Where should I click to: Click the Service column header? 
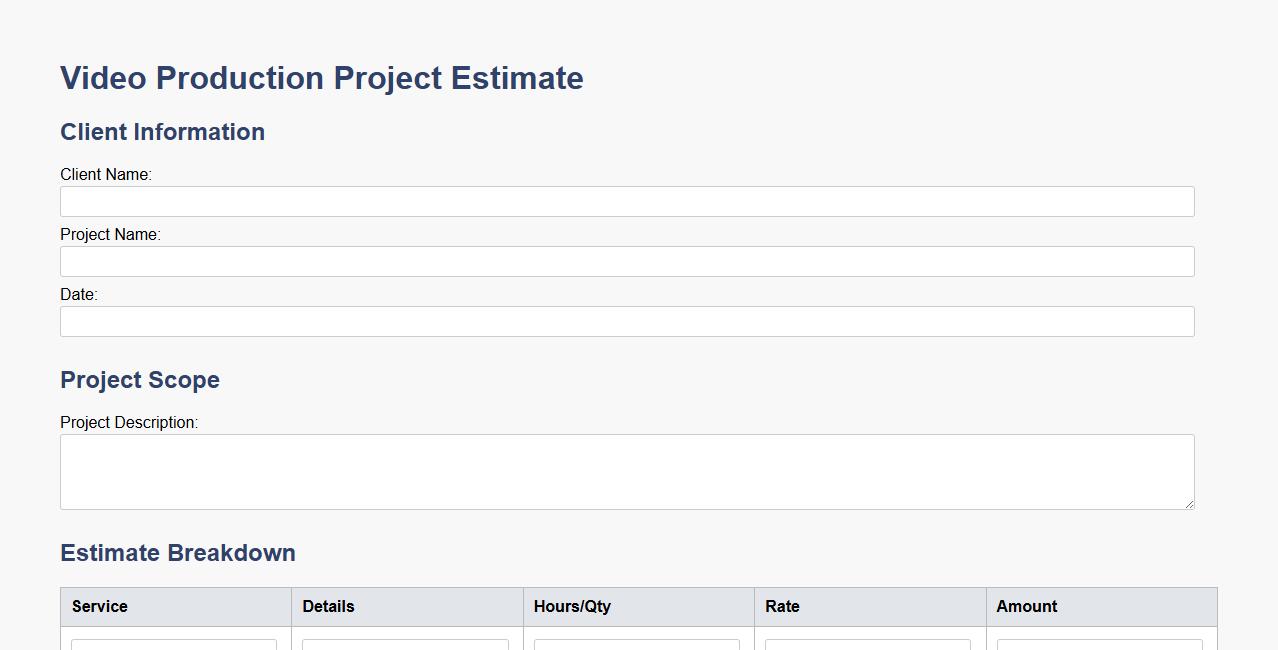100,606
